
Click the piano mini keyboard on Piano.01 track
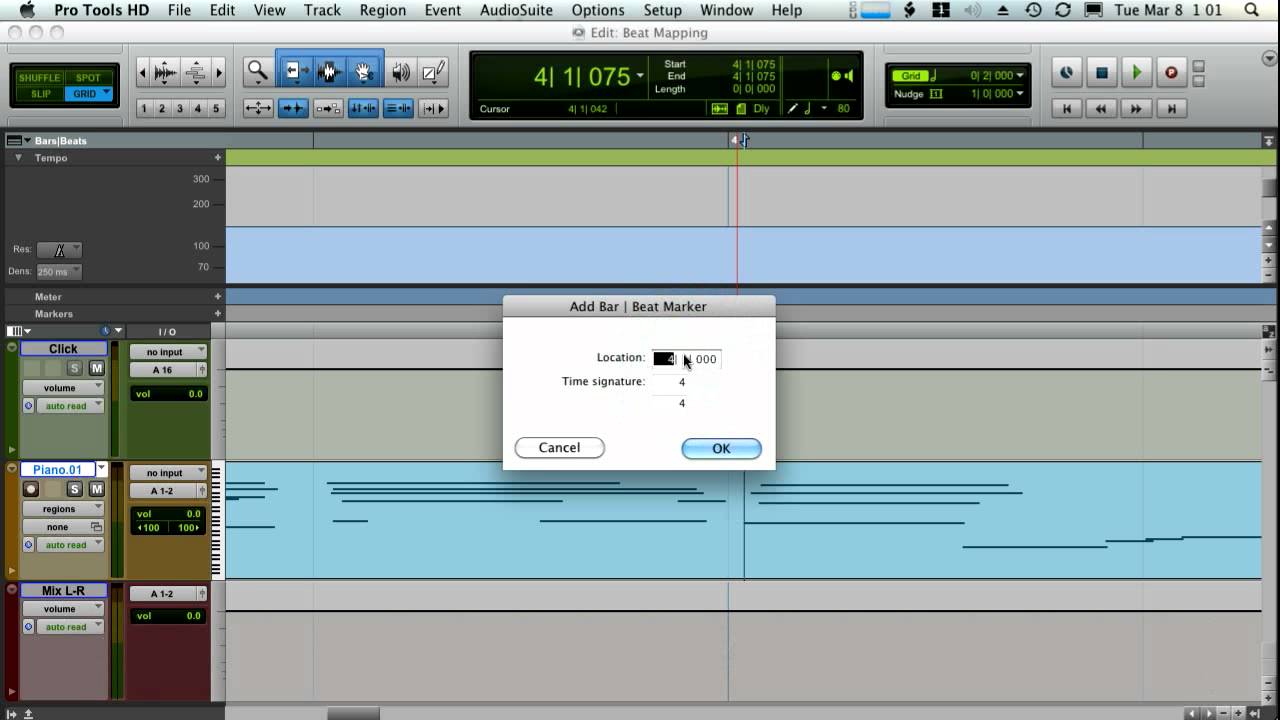[217, 520]
